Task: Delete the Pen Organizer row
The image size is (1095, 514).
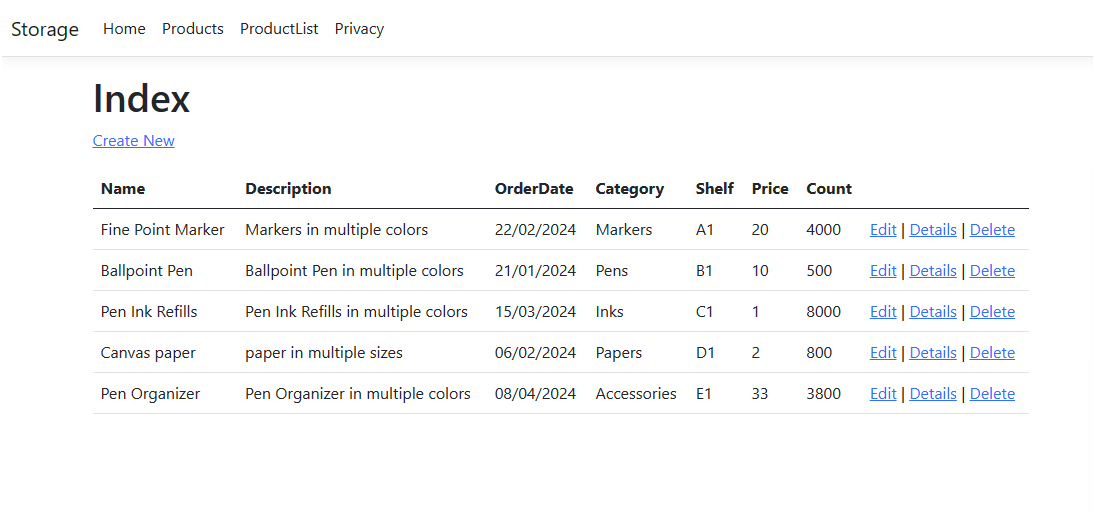Action: tap(992, 394)
